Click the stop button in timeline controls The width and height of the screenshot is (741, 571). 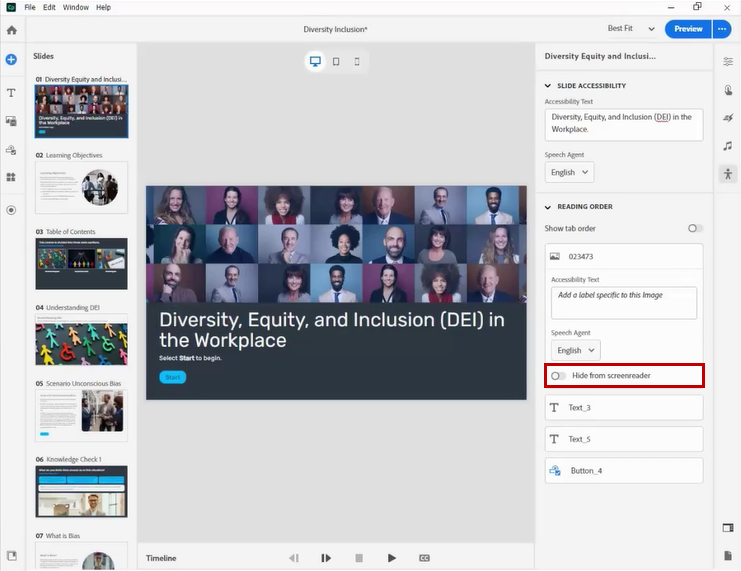tap(359, 558)
